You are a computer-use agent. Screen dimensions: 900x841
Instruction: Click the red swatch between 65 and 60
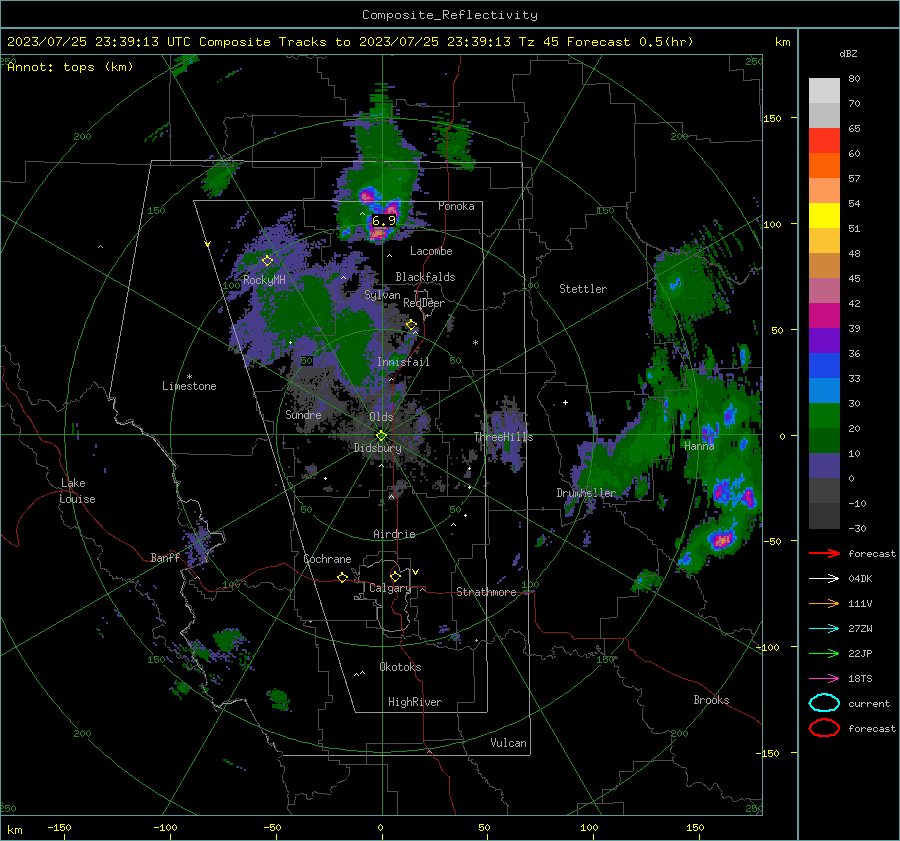(x=824, y=141)
